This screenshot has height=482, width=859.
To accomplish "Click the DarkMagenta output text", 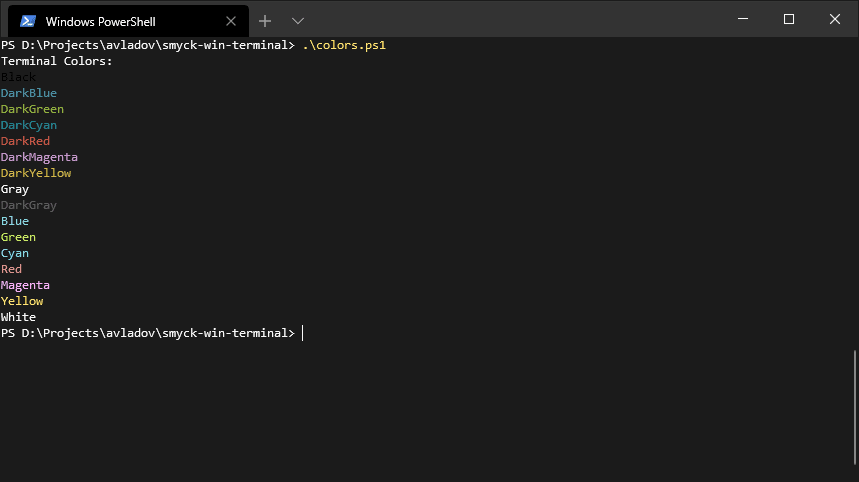I will (x=39, y=157).
